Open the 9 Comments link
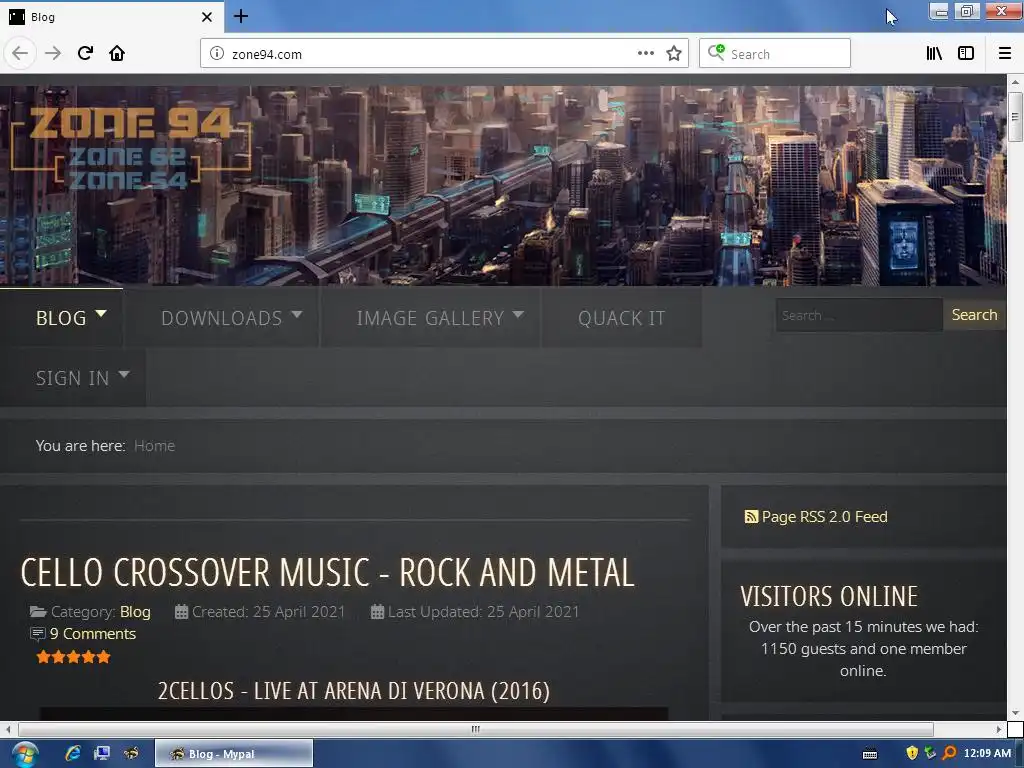 coord(93,634)
